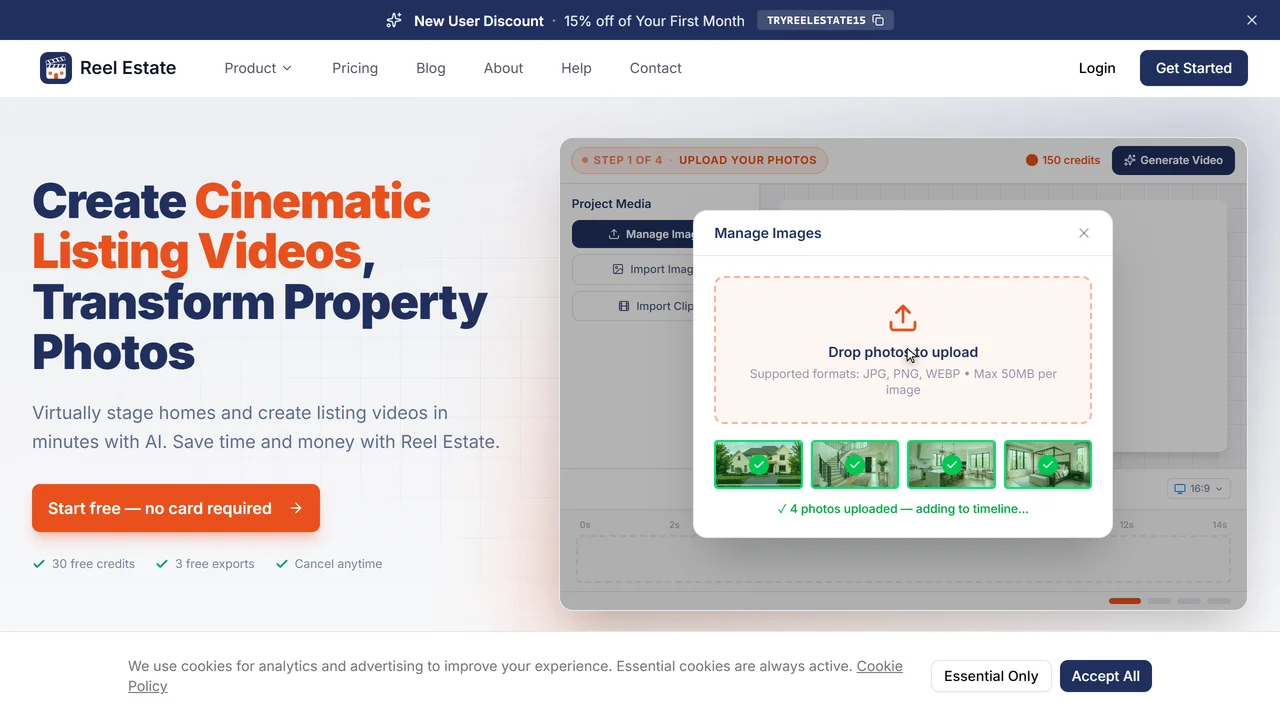
Task: Click the arrow icon on Start free button
Action: pyautogui.click(x=296, y=508)
